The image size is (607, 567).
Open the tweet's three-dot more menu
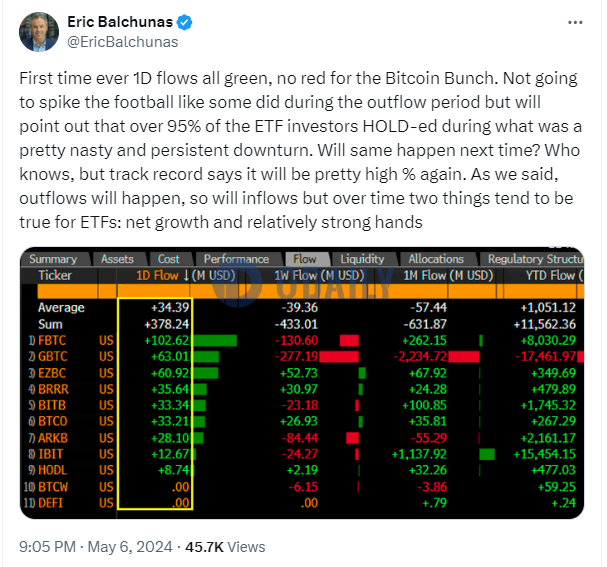[575, 22]
